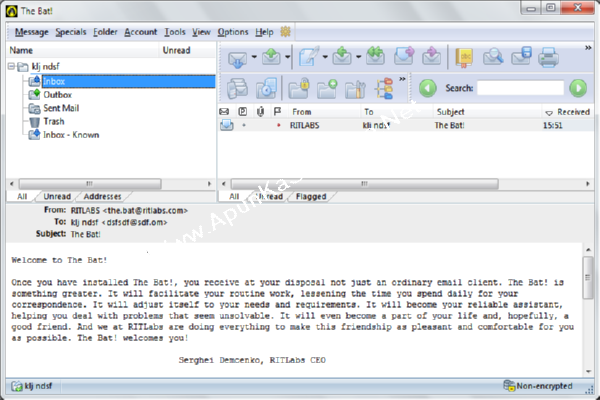The image size is (600, 400).
Task: Toggle the parked dot on RITLABS message
Action: coord(244,125)
